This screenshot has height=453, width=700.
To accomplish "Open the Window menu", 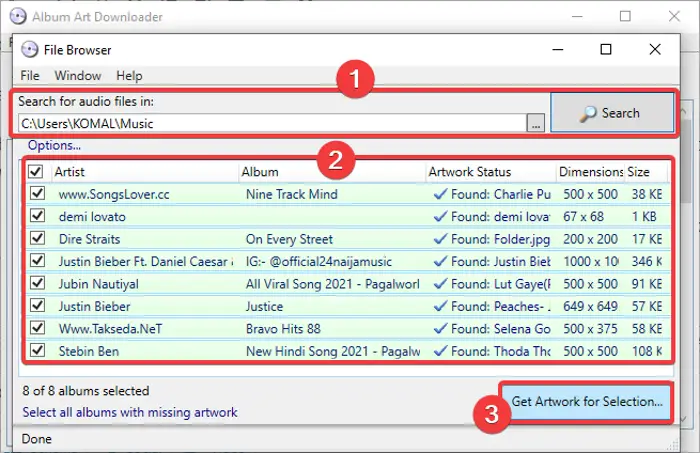I will pos(78,75).
